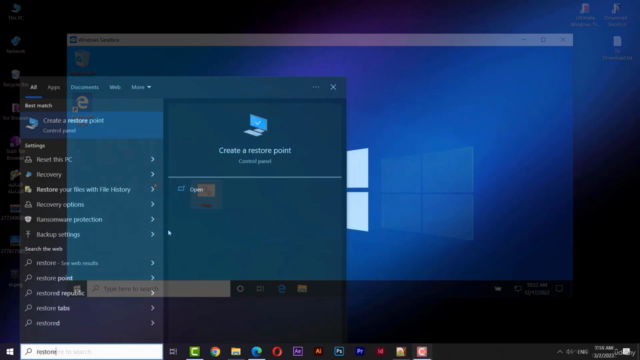Select To Download.txt desktop file
Viewport: 640px width, 360px height.
(617, 48)
